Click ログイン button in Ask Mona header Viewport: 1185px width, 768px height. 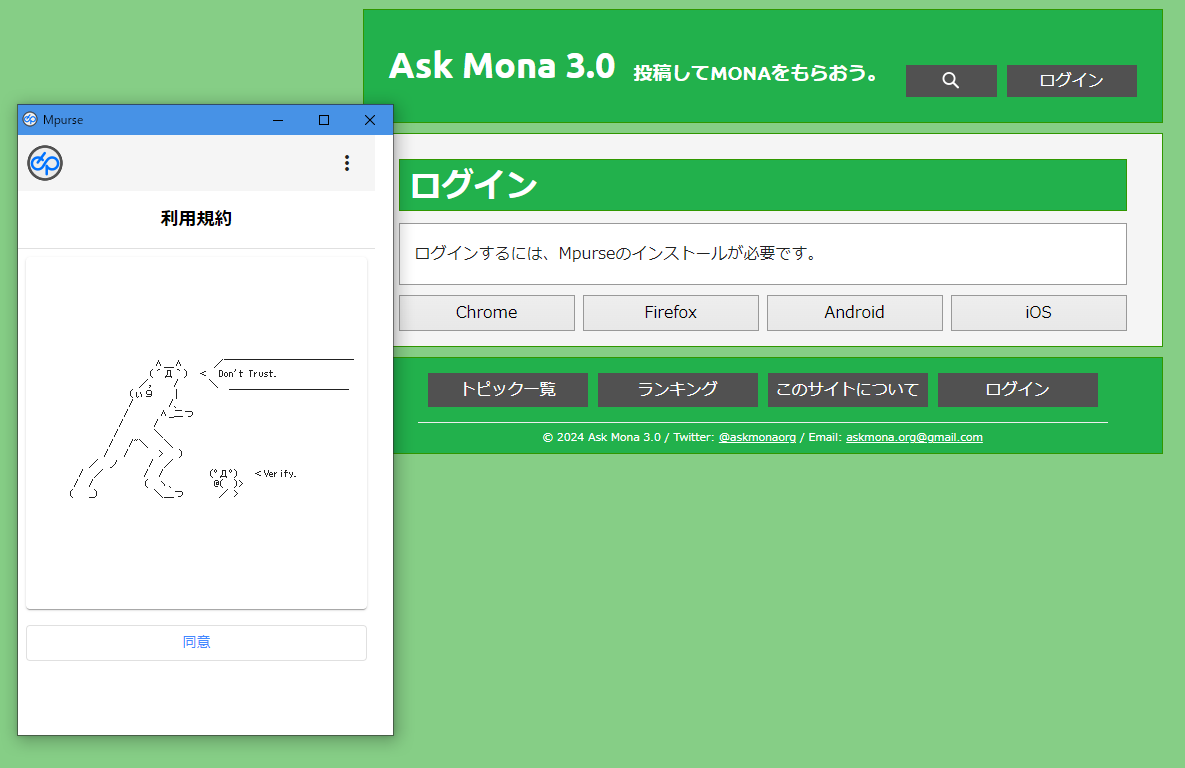click(1072, 81)
